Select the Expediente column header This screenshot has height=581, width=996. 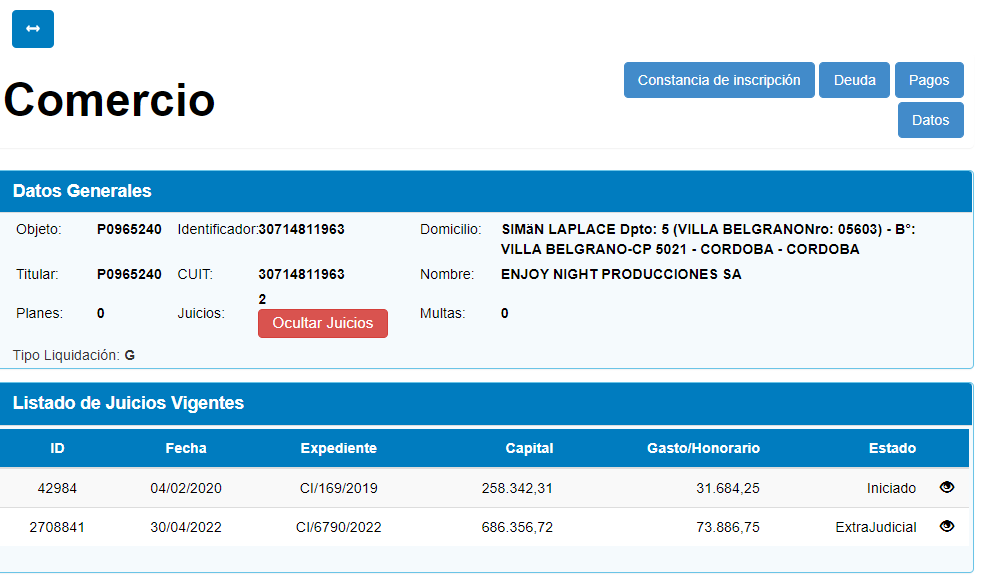338,448
